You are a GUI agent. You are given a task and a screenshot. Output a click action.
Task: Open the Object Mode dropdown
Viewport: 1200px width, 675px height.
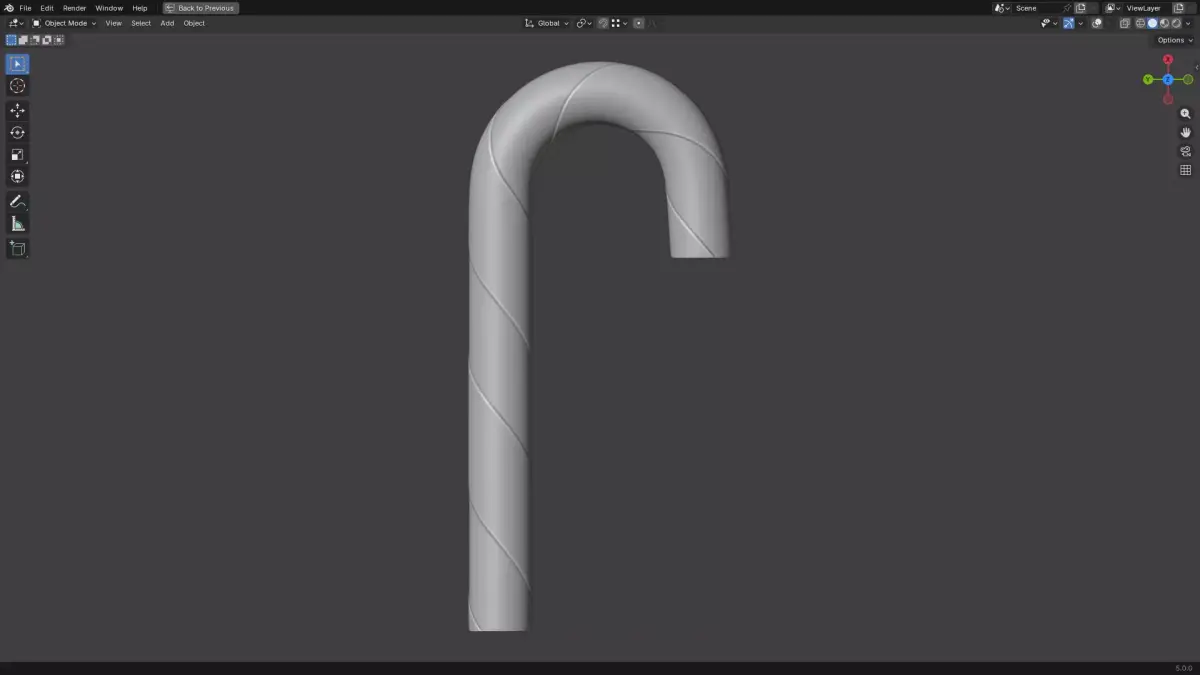(x=66, y=23)
